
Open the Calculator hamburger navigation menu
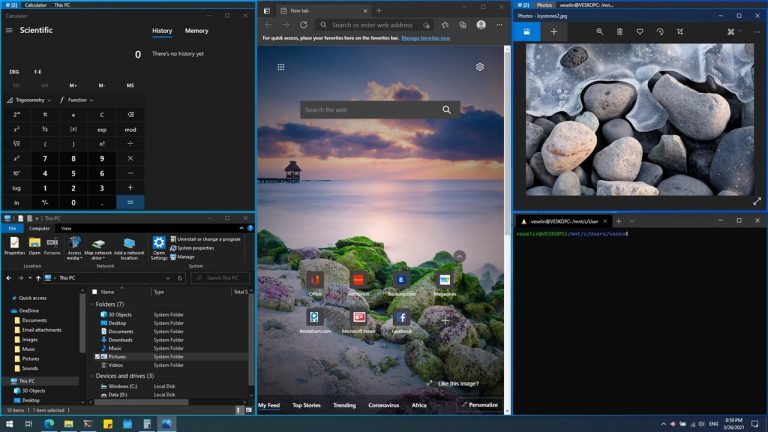click(x=9, y=30)
